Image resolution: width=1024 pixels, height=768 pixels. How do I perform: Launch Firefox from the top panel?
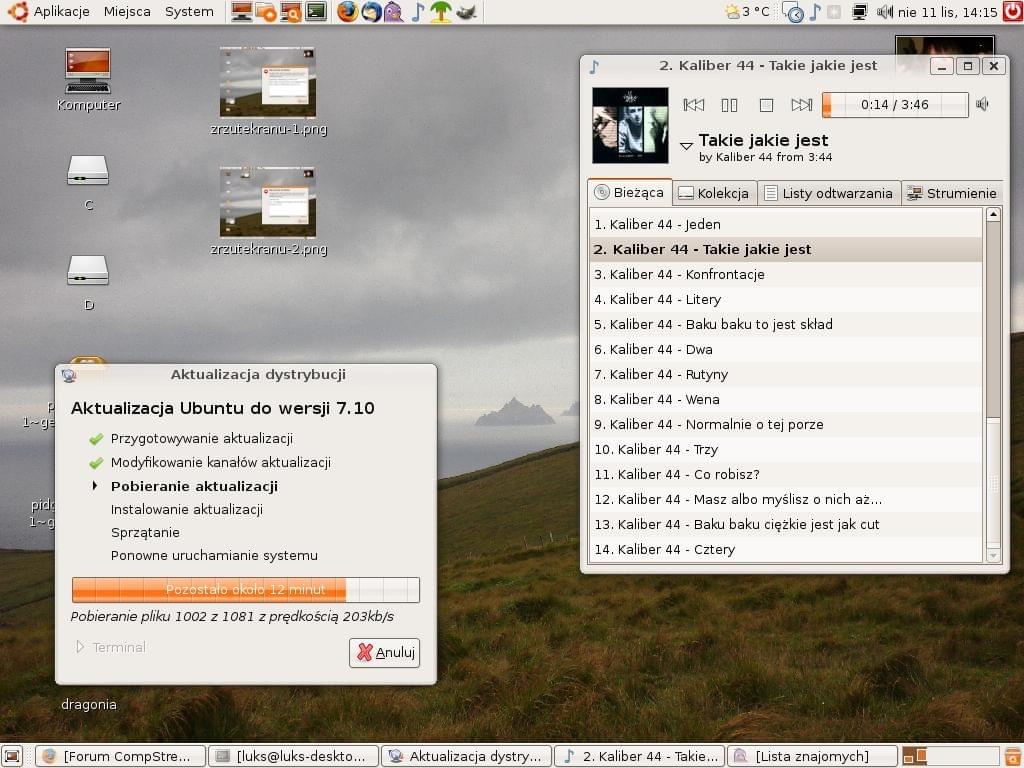[x=347, y=12]
